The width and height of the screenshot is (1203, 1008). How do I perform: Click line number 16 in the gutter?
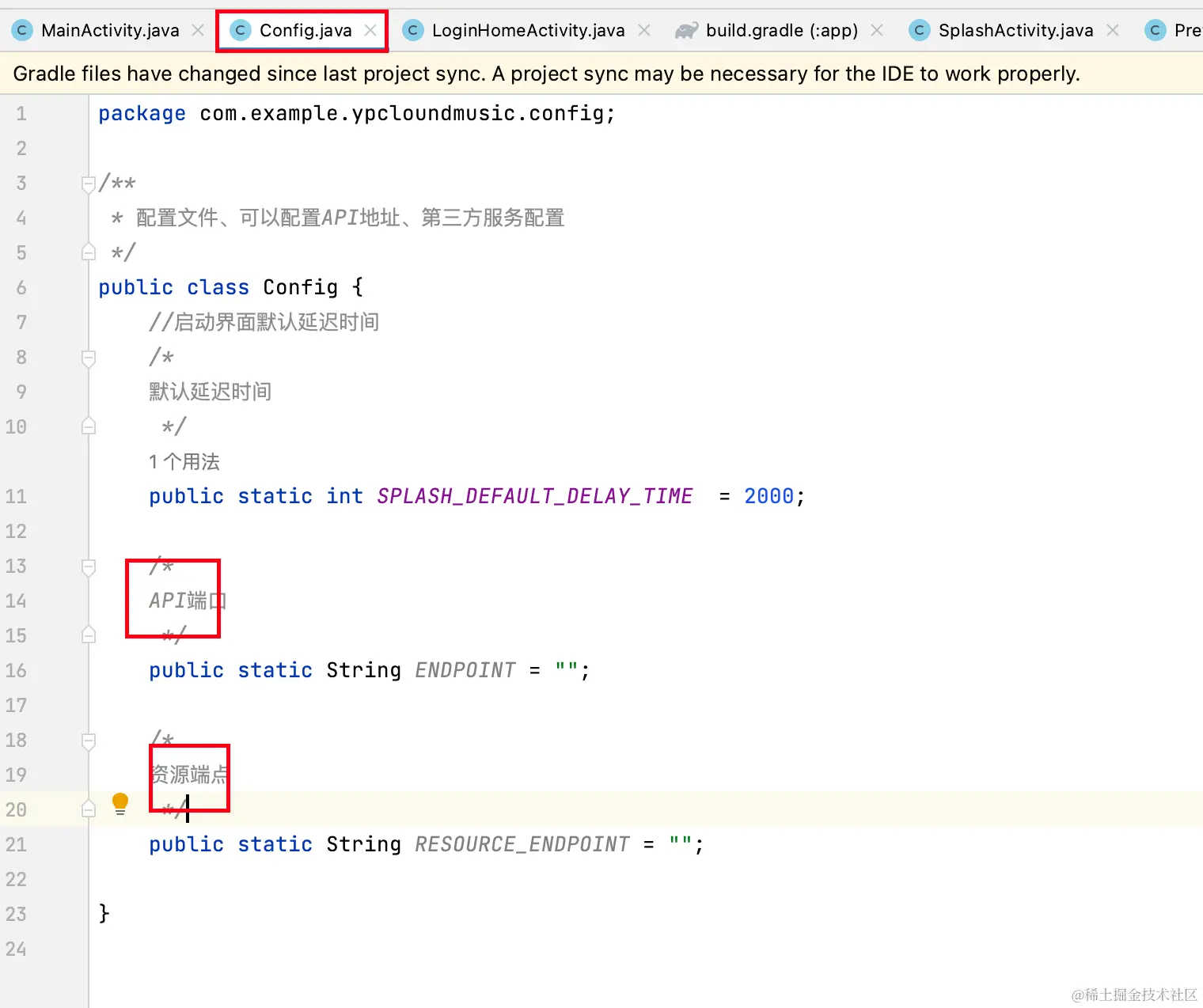16,670
